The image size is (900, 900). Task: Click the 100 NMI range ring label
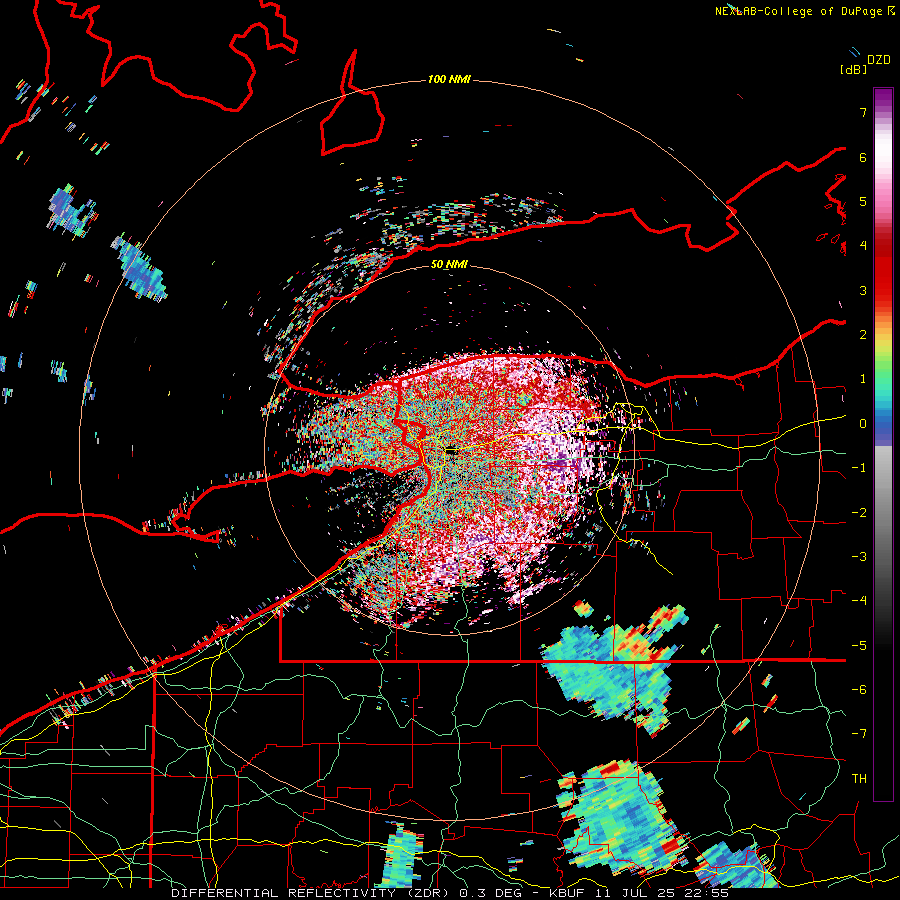(x=449, y=79)
